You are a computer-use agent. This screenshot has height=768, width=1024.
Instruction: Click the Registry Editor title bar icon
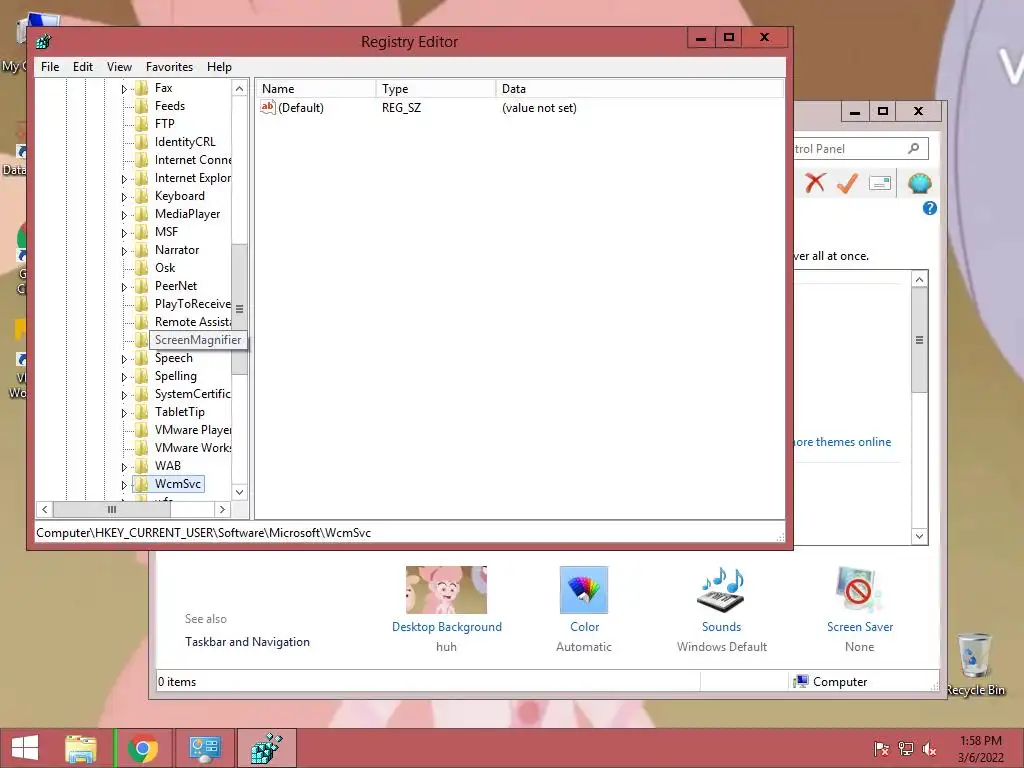click(44, 42)
